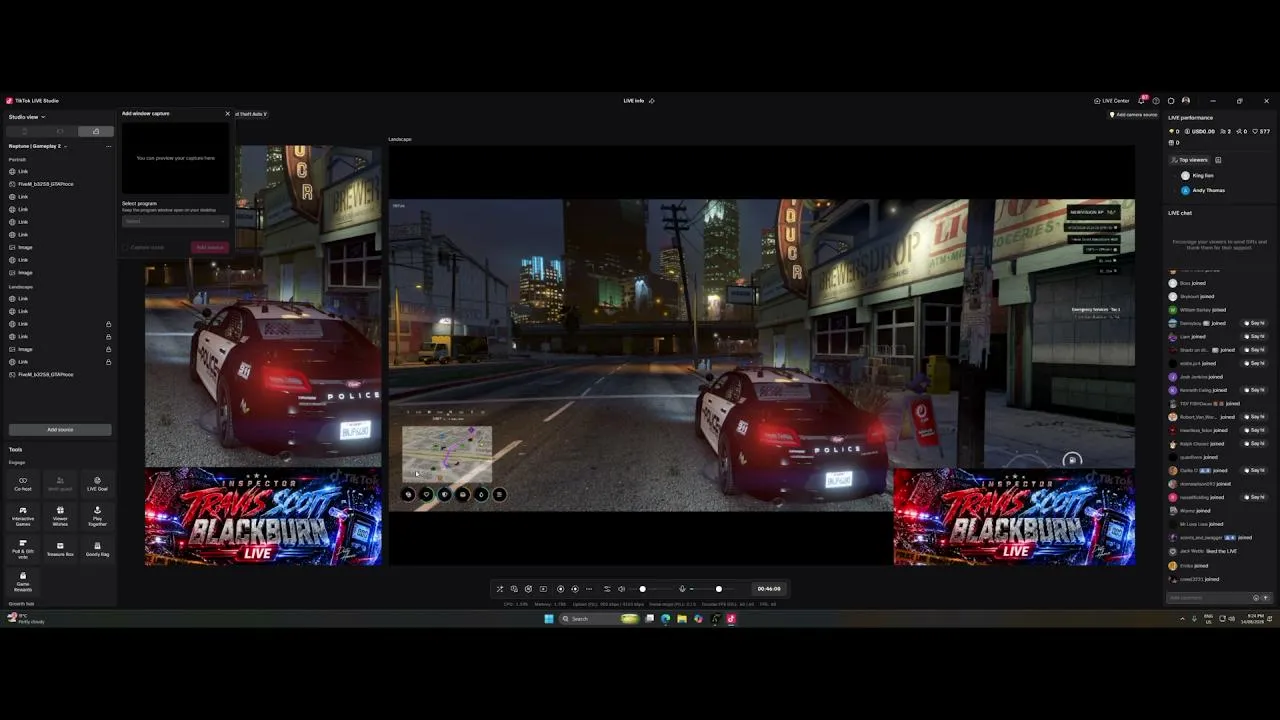Toggle lock on first locked Landscape Link

pos(109,324)
